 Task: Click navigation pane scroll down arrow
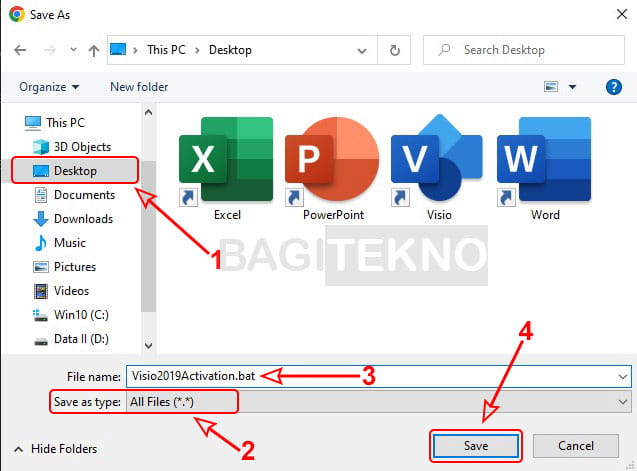point(149,345)
